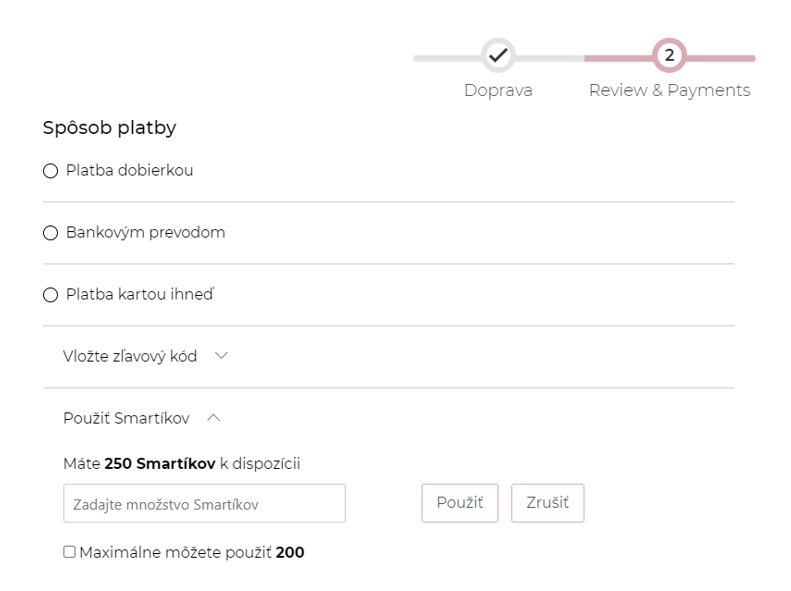The image size is (791, 591).
Task: Collapse the Použiť Smartíkov section
Action: tap(142, 418)
